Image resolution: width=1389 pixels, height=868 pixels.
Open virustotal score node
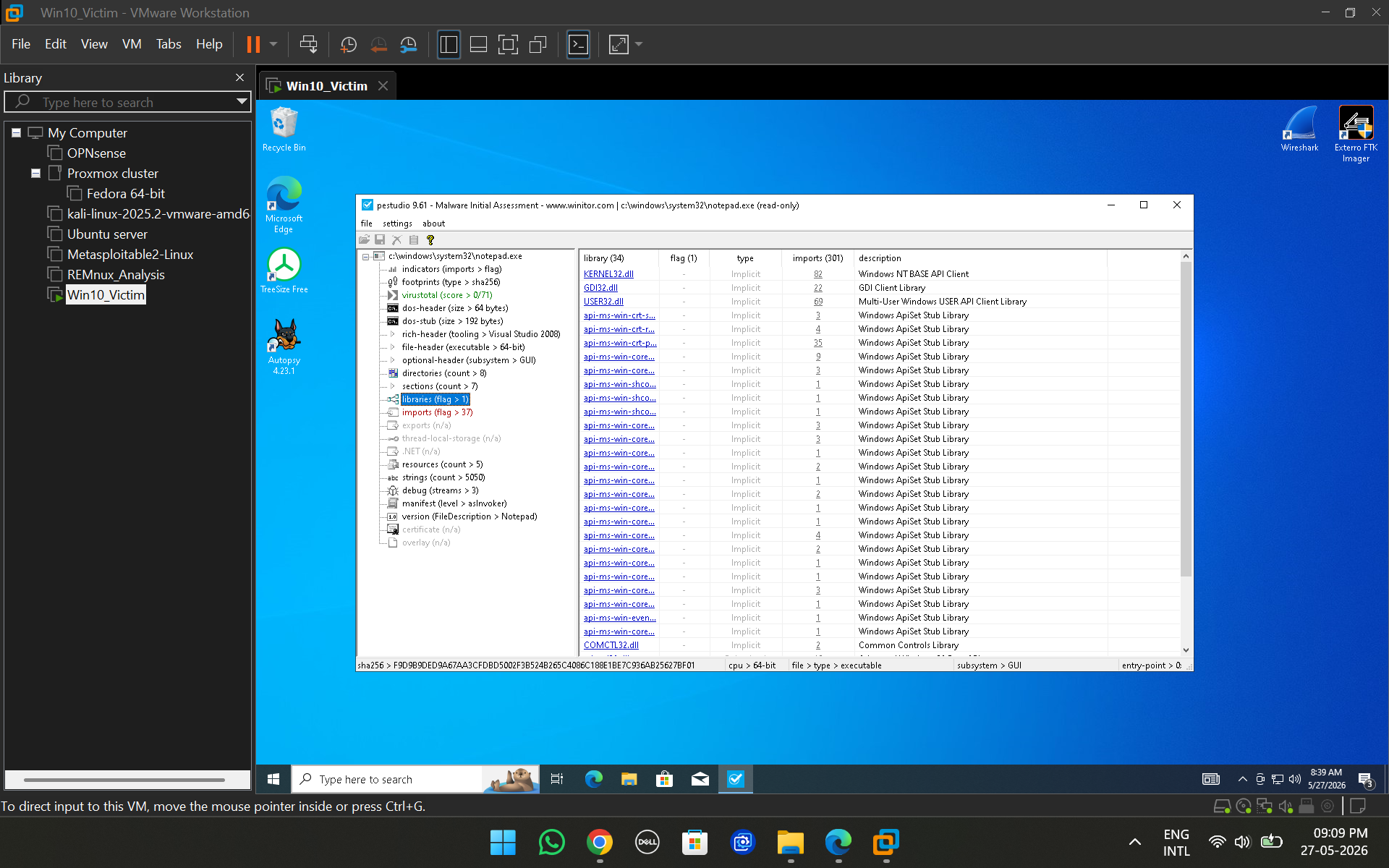click(447, 295)
